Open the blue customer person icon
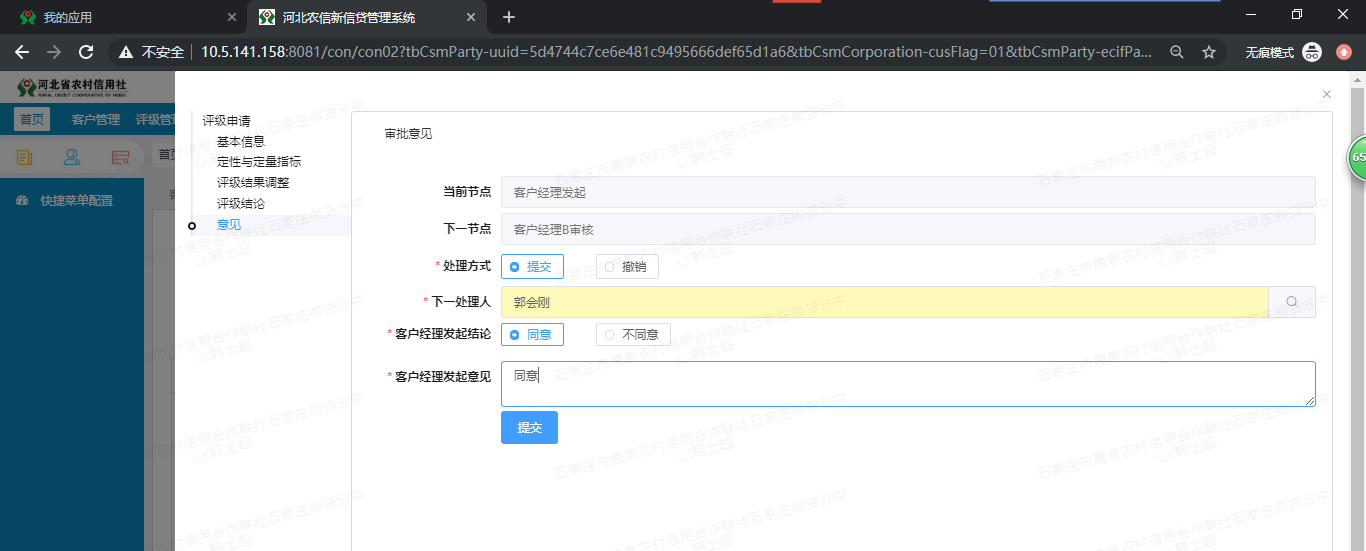The height and width of the screenshot is (551, 1366). [72, 156]
